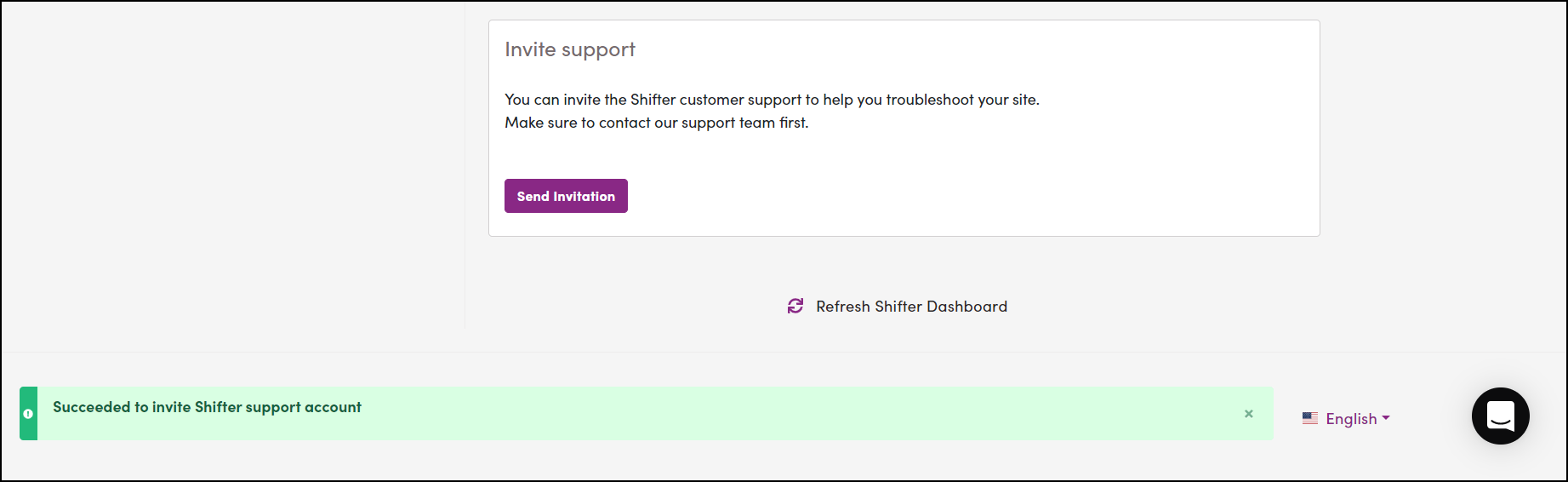1568x482 pixels.
Task: Click the word English in language selector
Action: (x=1351, y=419)
